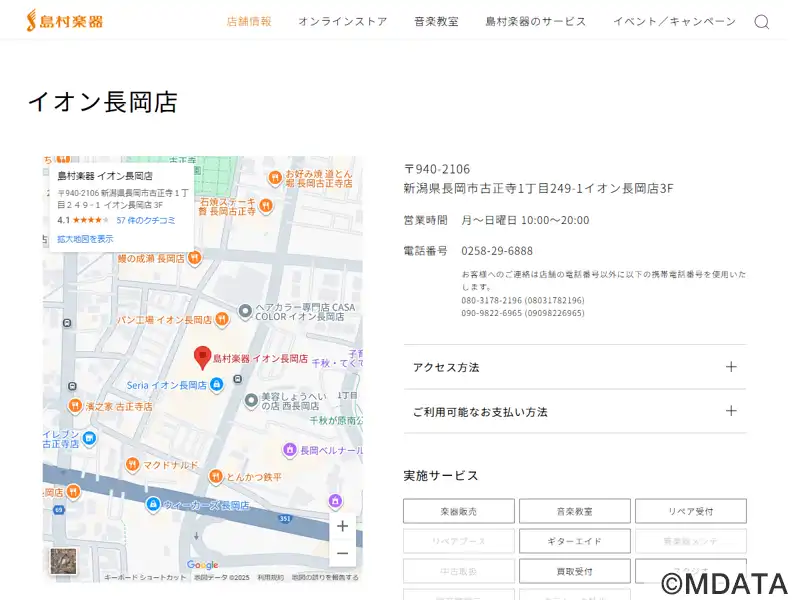Select the 濱之家 古正寺店 restaurant marker

pyautogui.click(x=75, y=406)
